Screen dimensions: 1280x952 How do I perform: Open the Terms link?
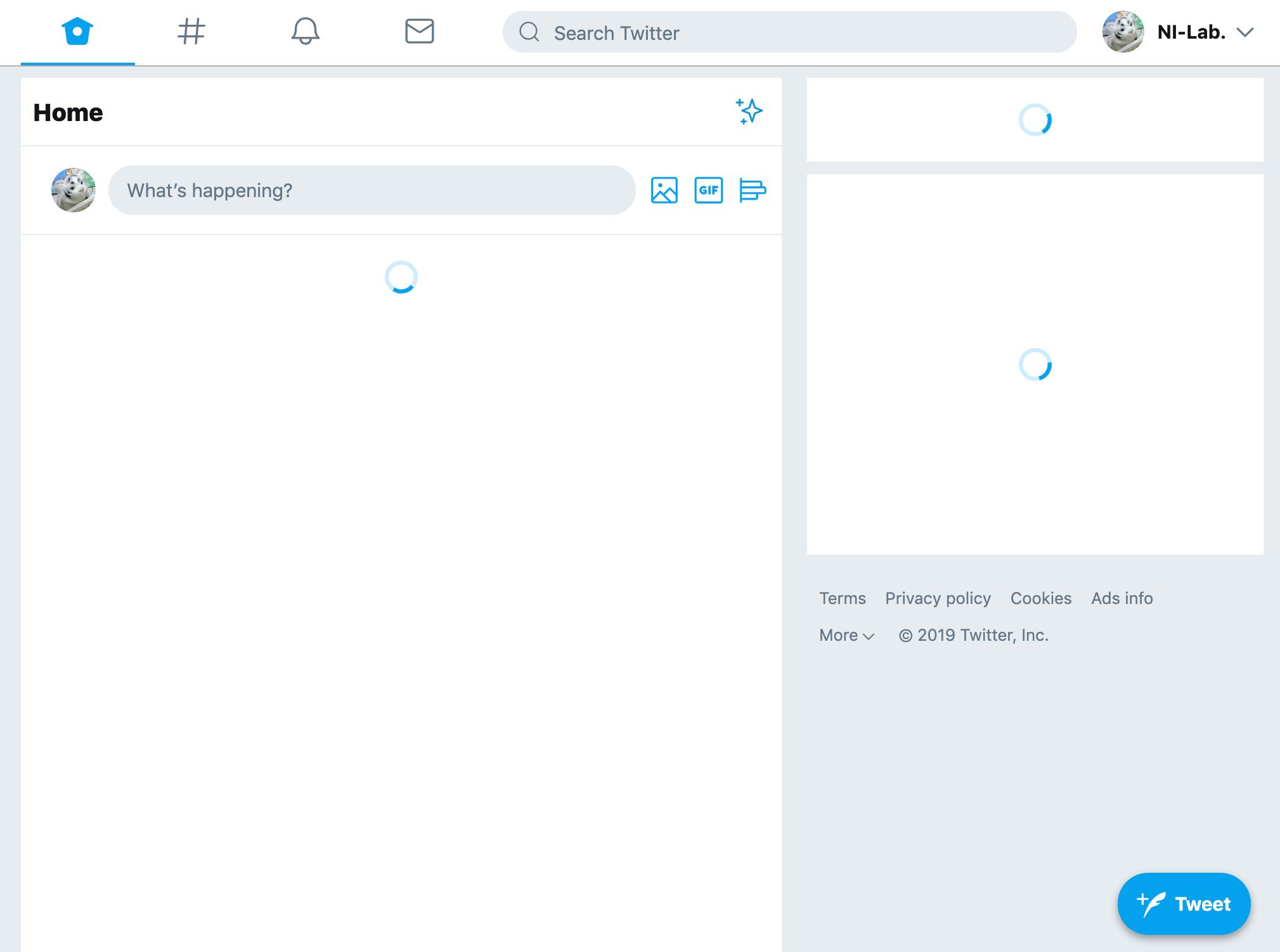click(843, 598)
